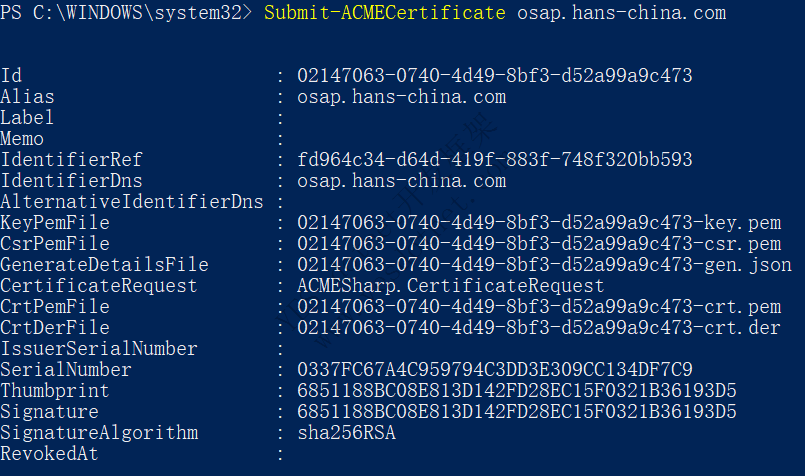Click the Thumbprint hash value
The image size is (805, 476).
point(516,391)
